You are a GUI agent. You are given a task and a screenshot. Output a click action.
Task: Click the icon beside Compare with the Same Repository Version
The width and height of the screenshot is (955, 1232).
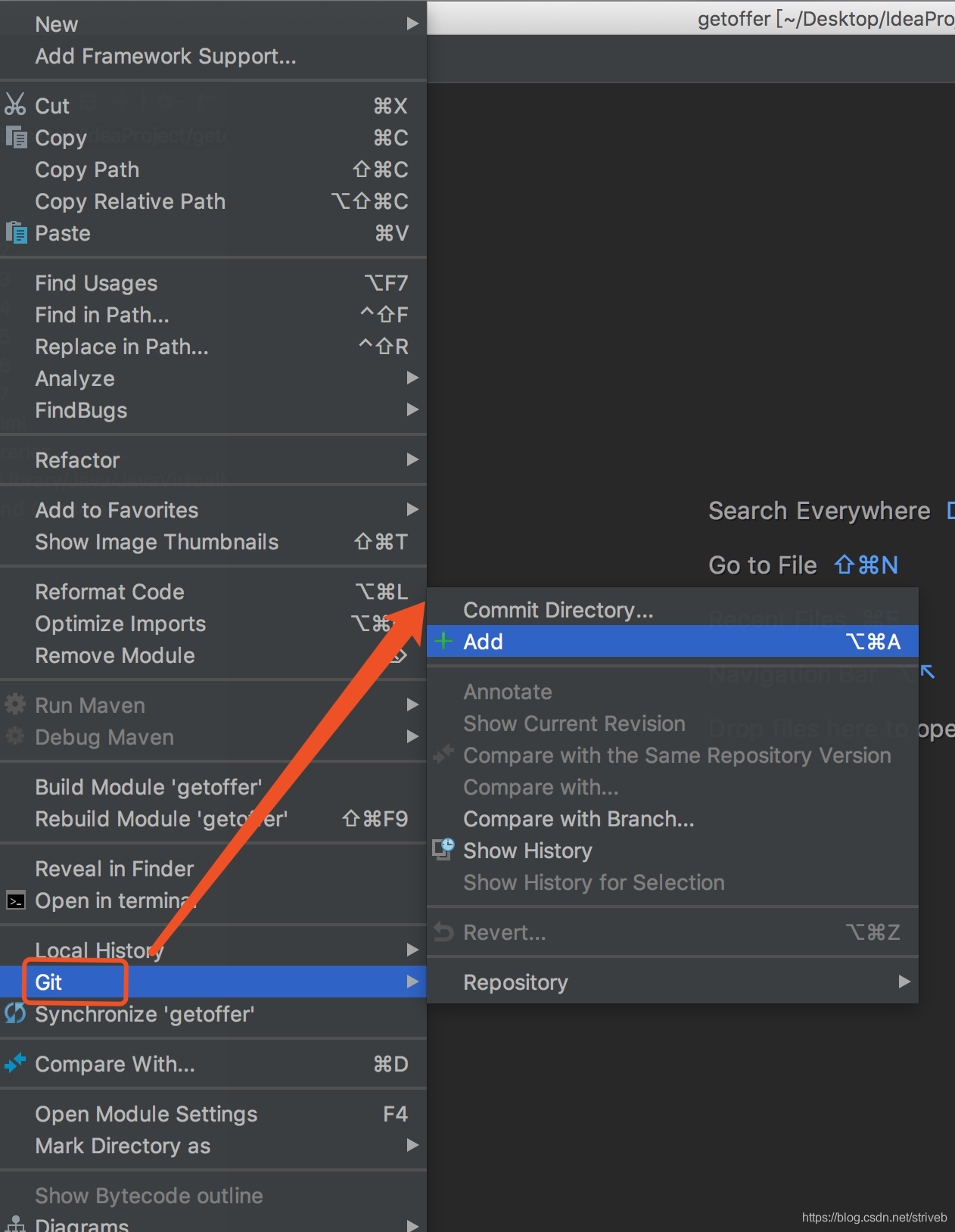pyautogui.click(x=443, y=754)
